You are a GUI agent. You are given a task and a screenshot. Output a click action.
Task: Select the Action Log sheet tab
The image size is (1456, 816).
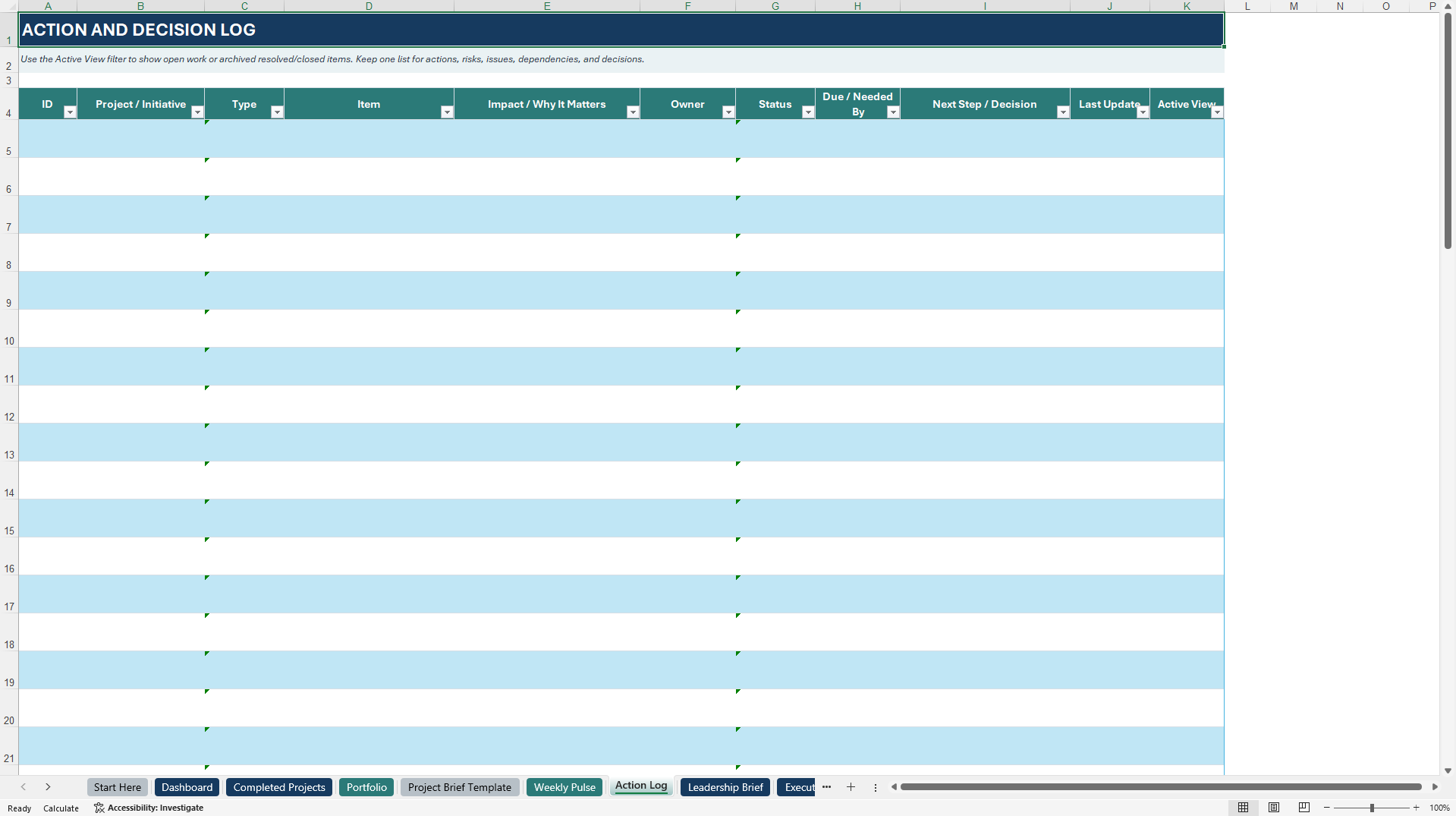coord(641,786)
